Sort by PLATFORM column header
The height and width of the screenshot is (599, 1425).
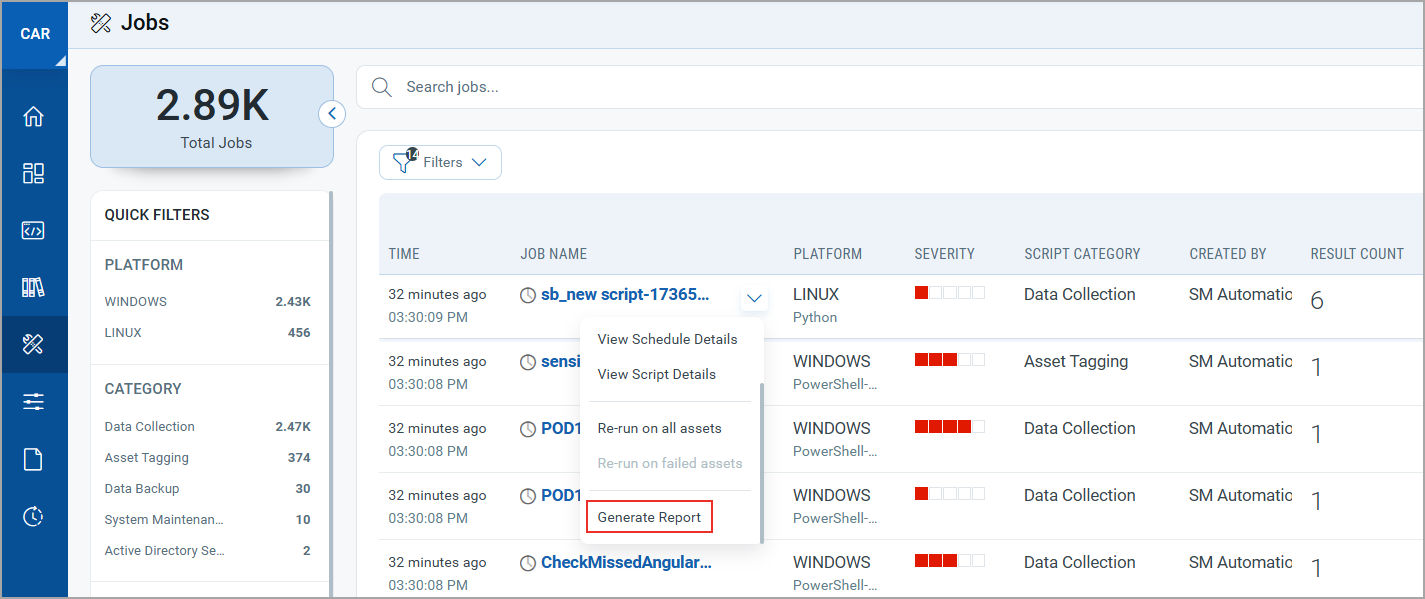pyautogui.click(x=828, y=254)
